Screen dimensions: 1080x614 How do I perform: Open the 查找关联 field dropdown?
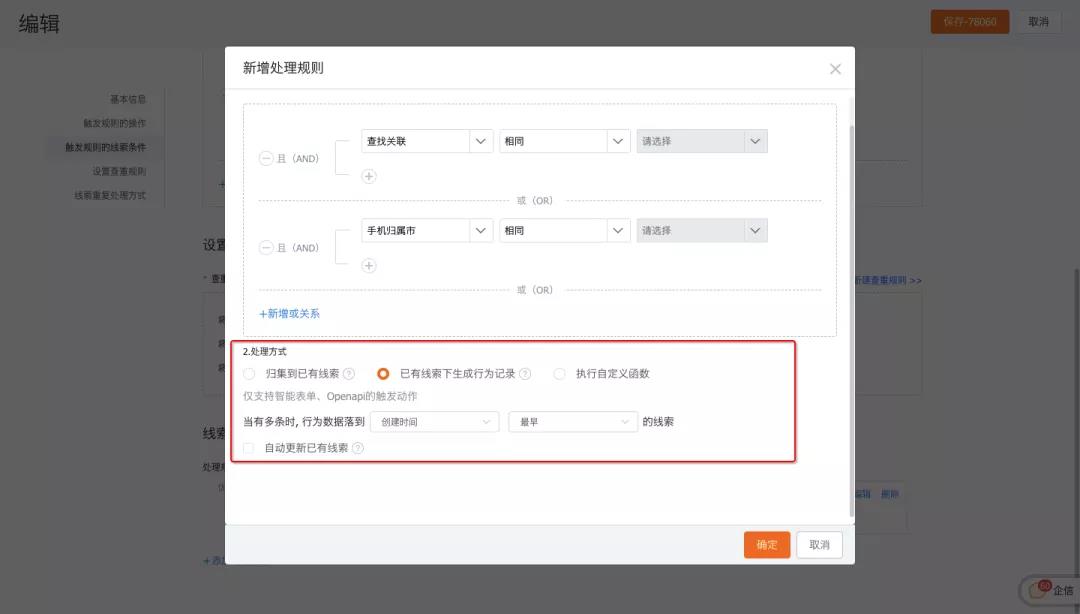coord(427,141)
